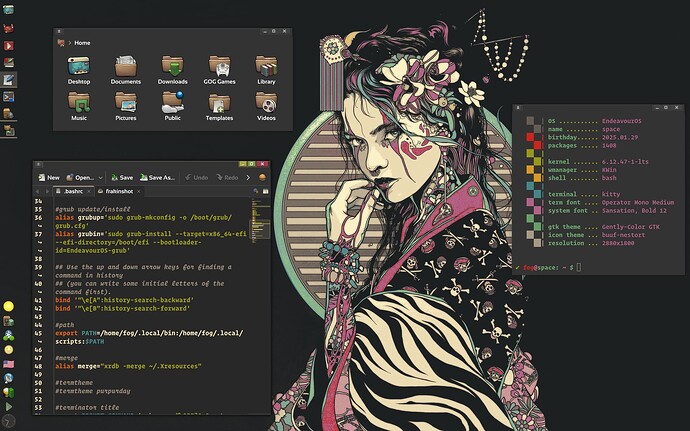Viewport: 690px width, 431px height.
Task: Click the US flag keyboard layout indicator
Action: (x=8, y=364)
